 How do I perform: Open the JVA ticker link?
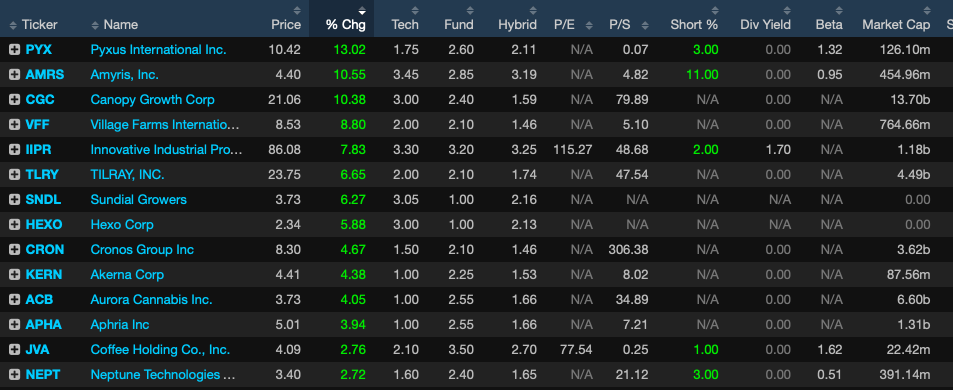pyautogui.click(x=38, y=349)
